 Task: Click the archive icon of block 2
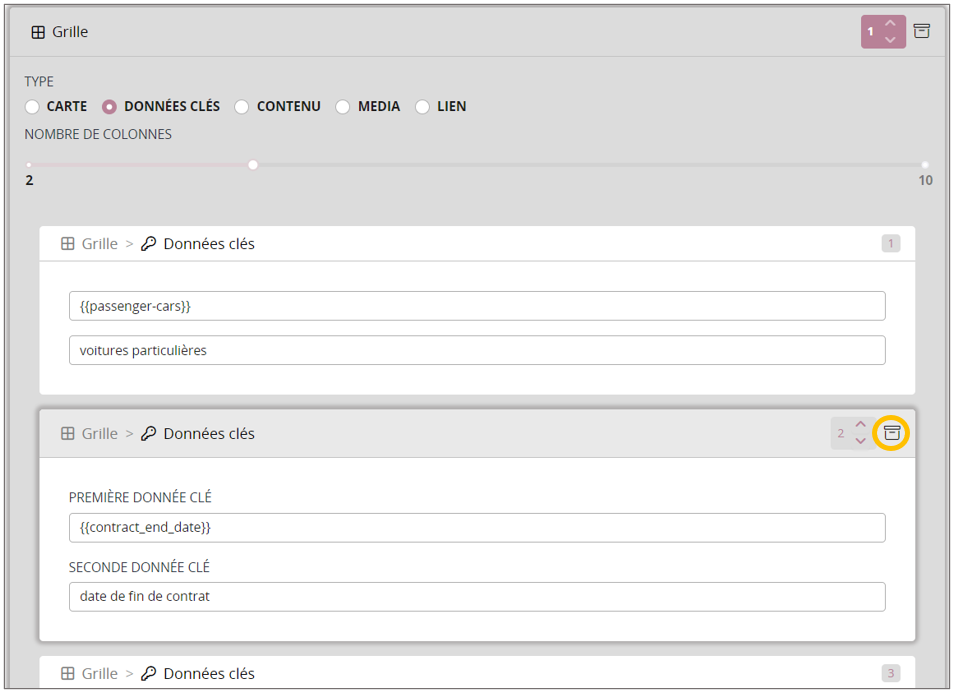pyautogui.click(x=892, y=433)
